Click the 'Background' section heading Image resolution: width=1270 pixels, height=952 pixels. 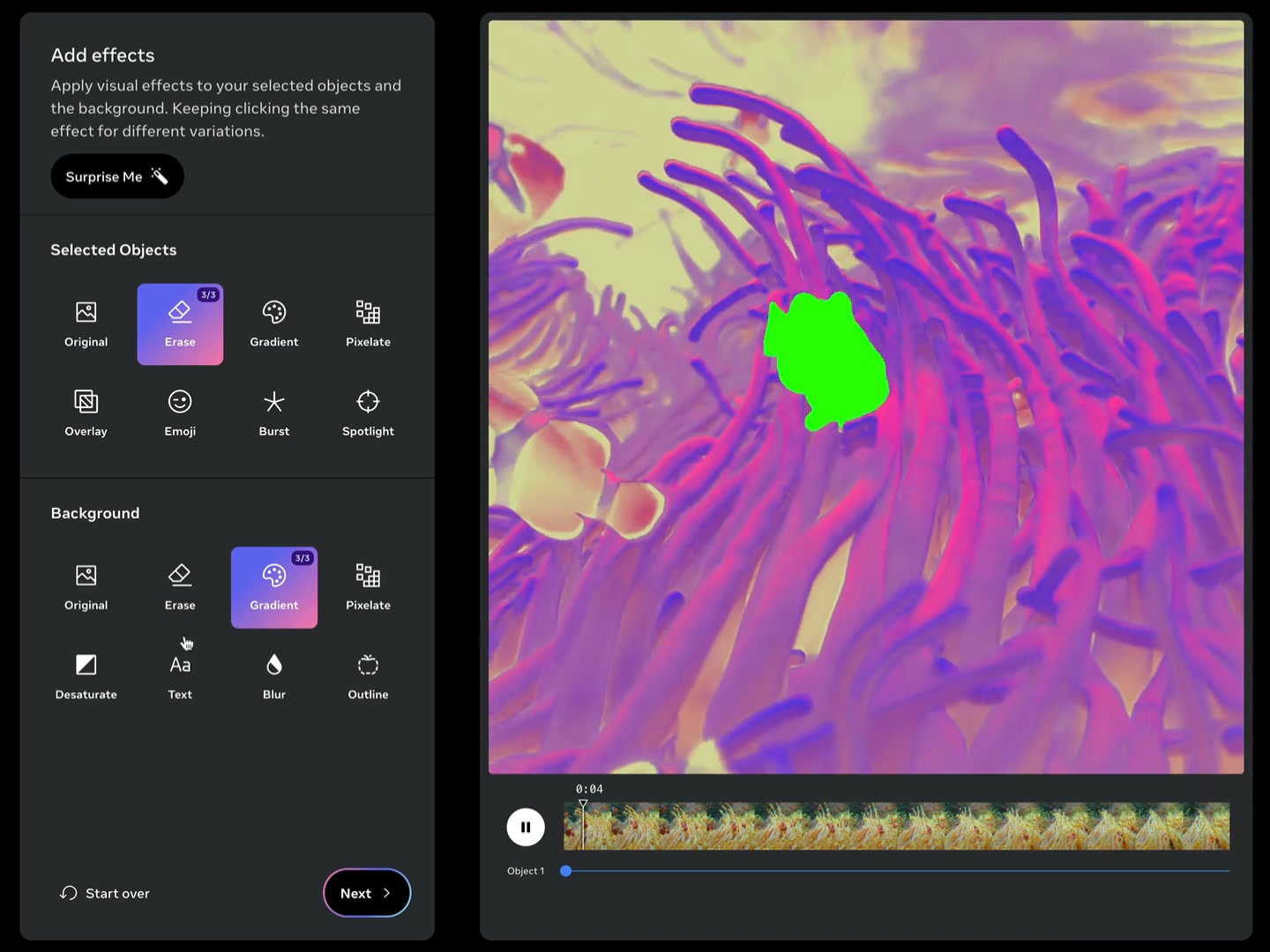tap(95, 513)
